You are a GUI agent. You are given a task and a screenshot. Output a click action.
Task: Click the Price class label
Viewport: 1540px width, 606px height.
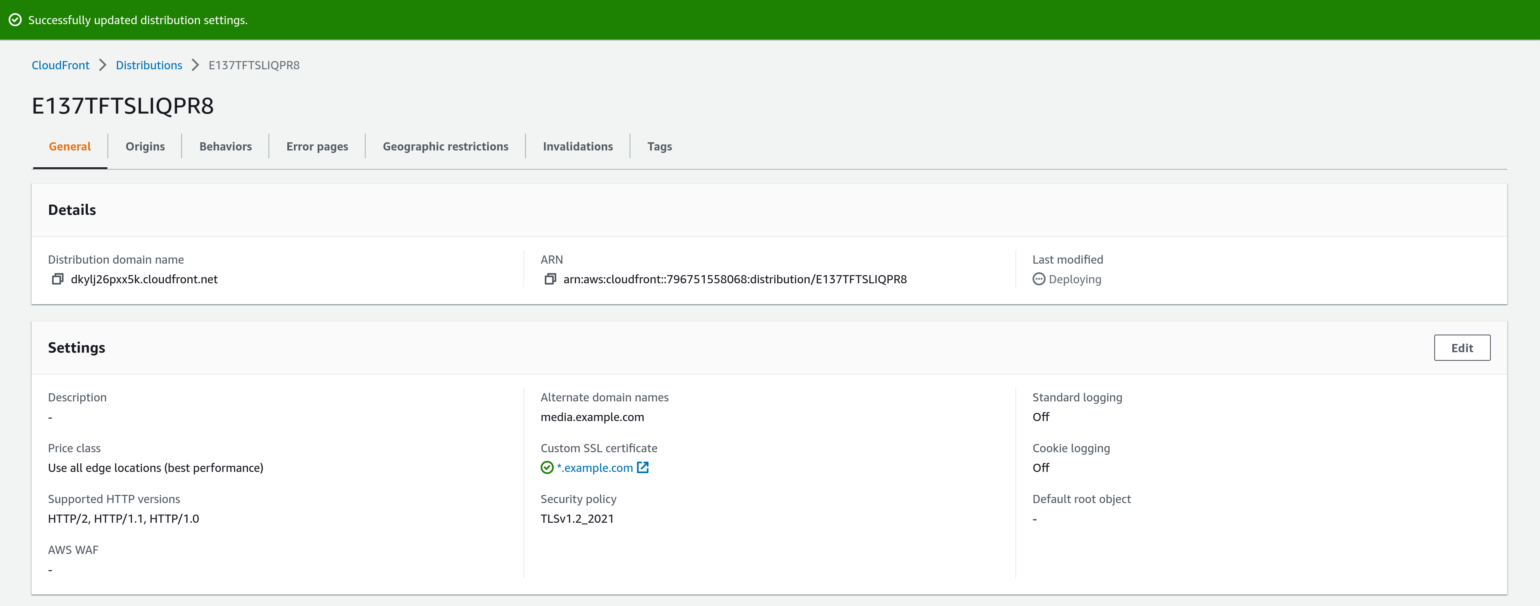point(74,449)
